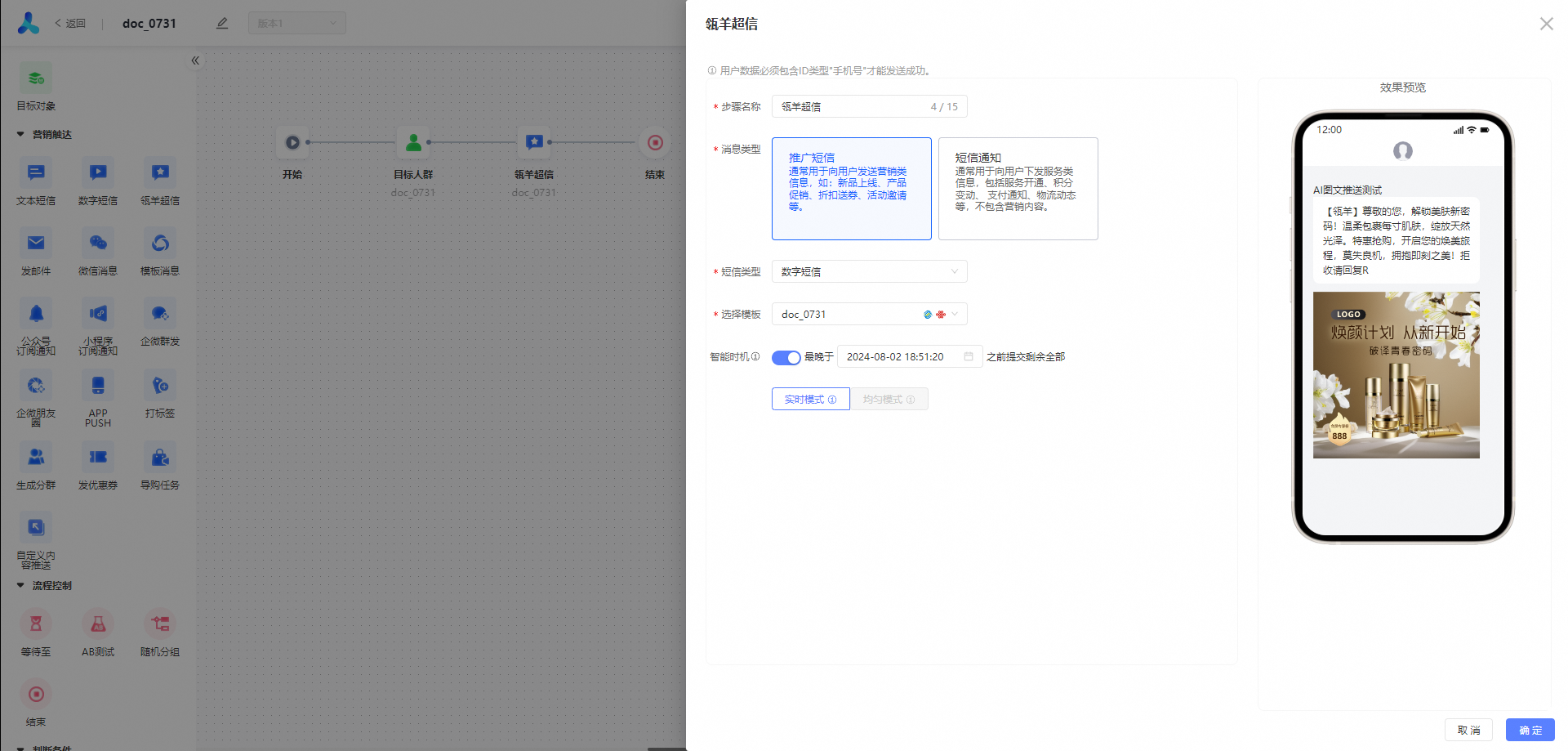
Task: Select 瓴羊超信 icon in the sidebar palette
Action: coord(160,172)
